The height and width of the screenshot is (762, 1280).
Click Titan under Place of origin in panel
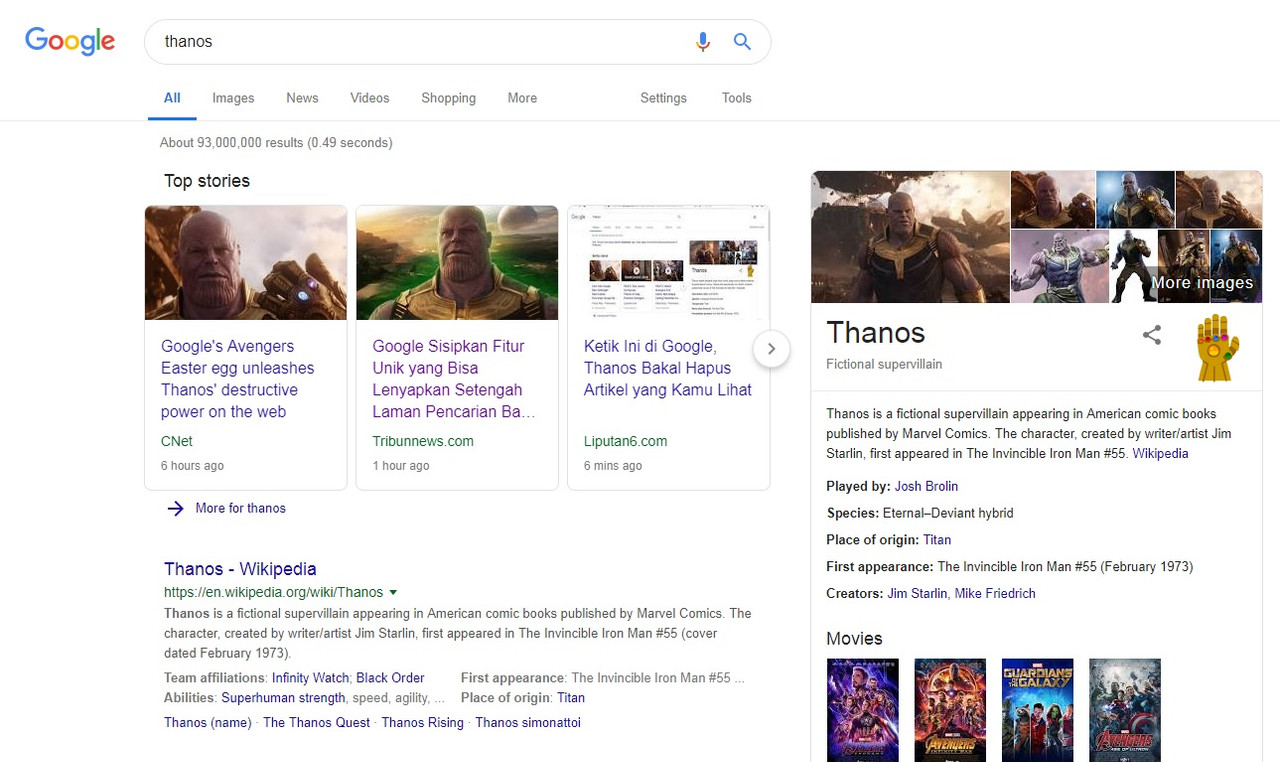point(937,540)
